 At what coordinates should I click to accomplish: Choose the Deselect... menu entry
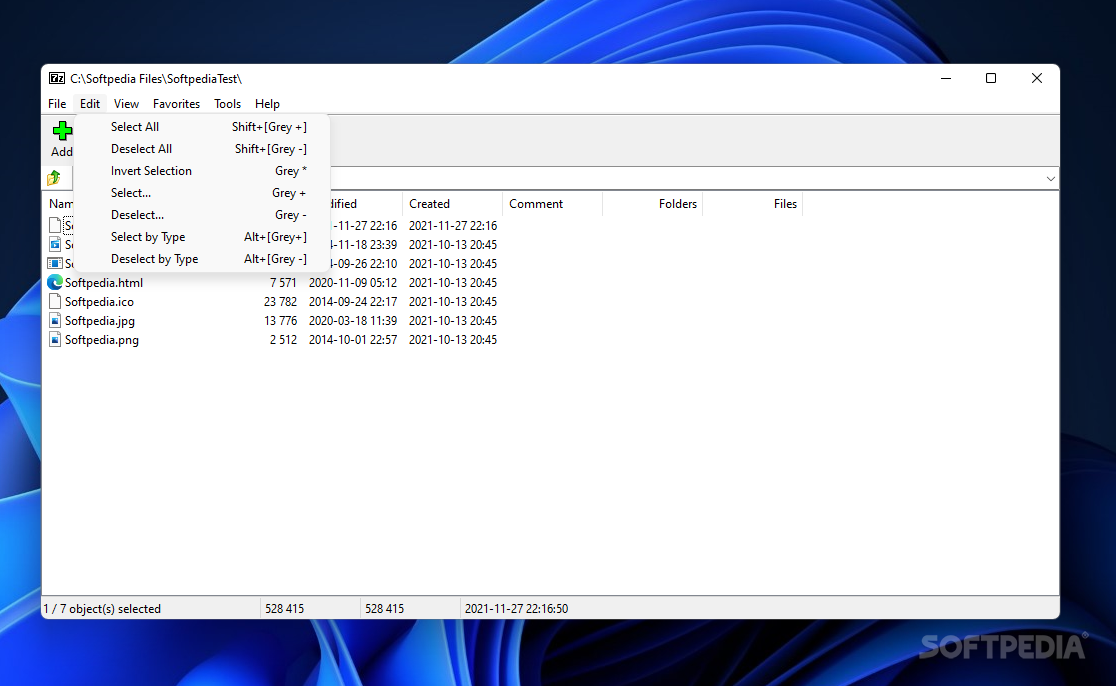click(x=202, y=215)
